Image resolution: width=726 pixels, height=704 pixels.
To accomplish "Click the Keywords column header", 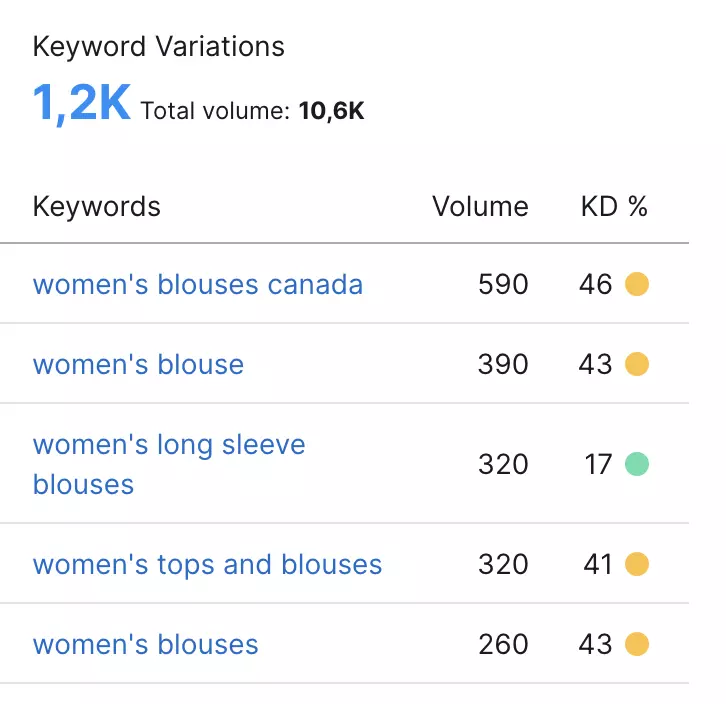I will coord(96,207).
